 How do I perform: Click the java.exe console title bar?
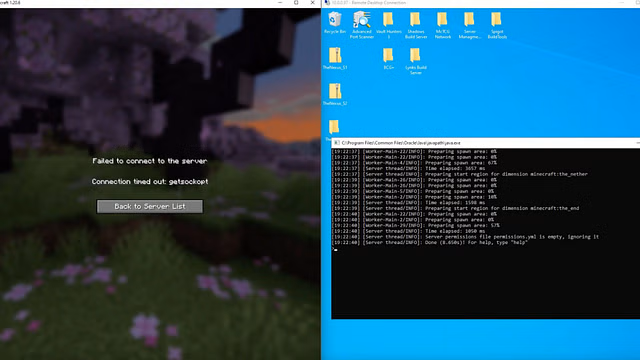click(486, 143)
